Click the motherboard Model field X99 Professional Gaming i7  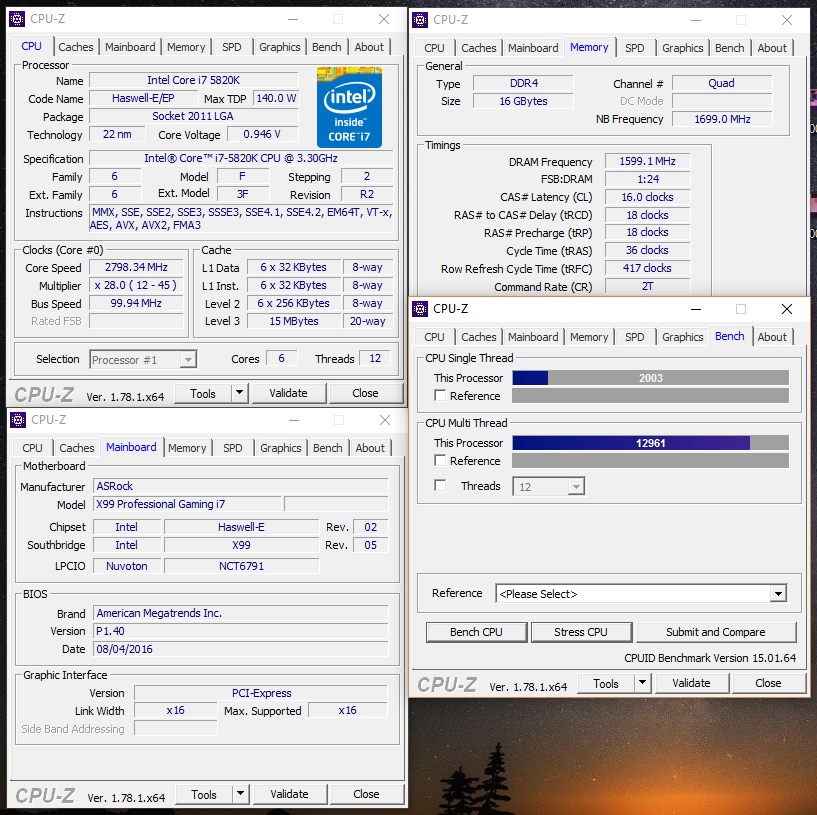(x=188, y=504)
